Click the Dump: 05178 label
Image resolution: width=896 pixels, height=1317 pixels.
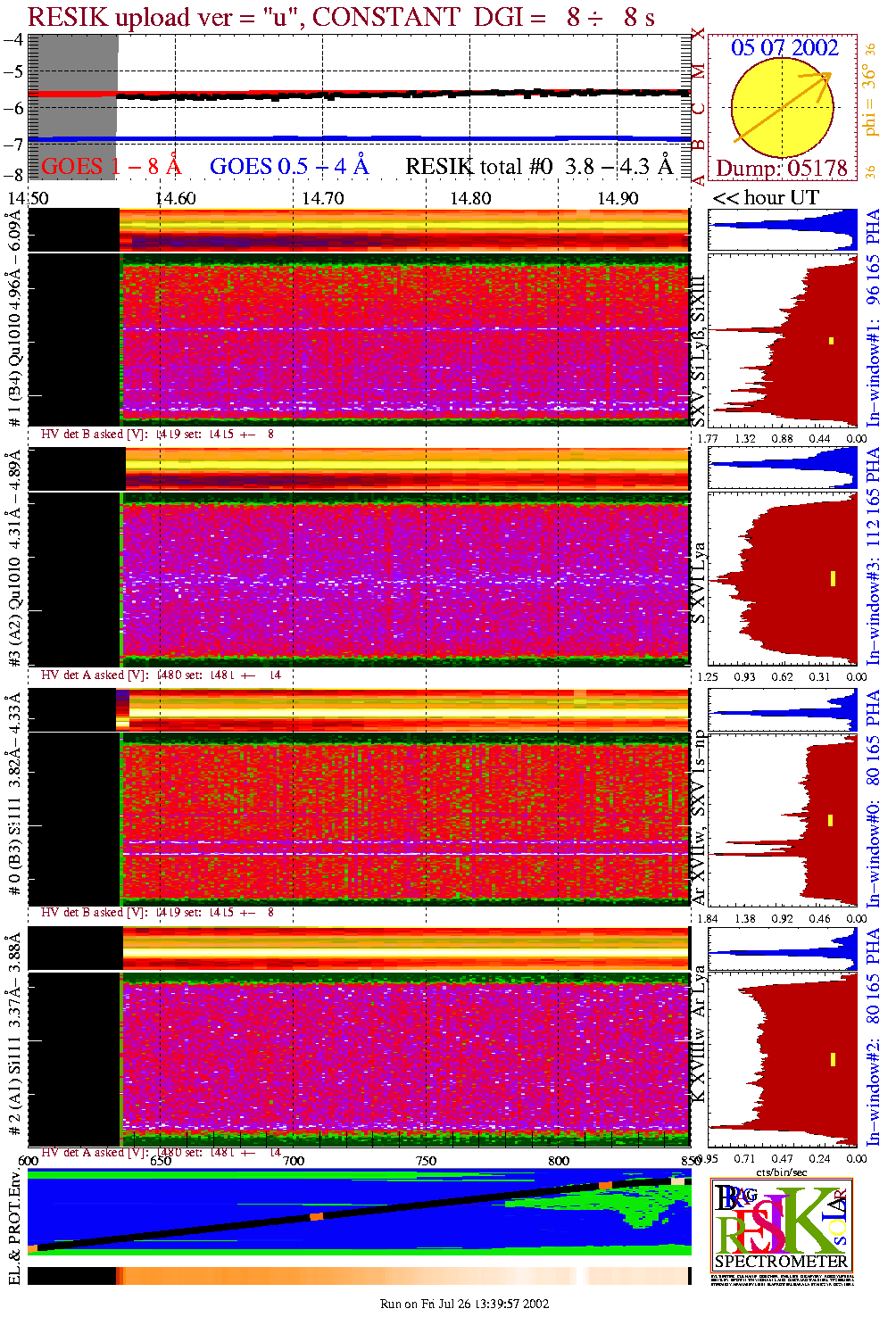tap(781, 169)
